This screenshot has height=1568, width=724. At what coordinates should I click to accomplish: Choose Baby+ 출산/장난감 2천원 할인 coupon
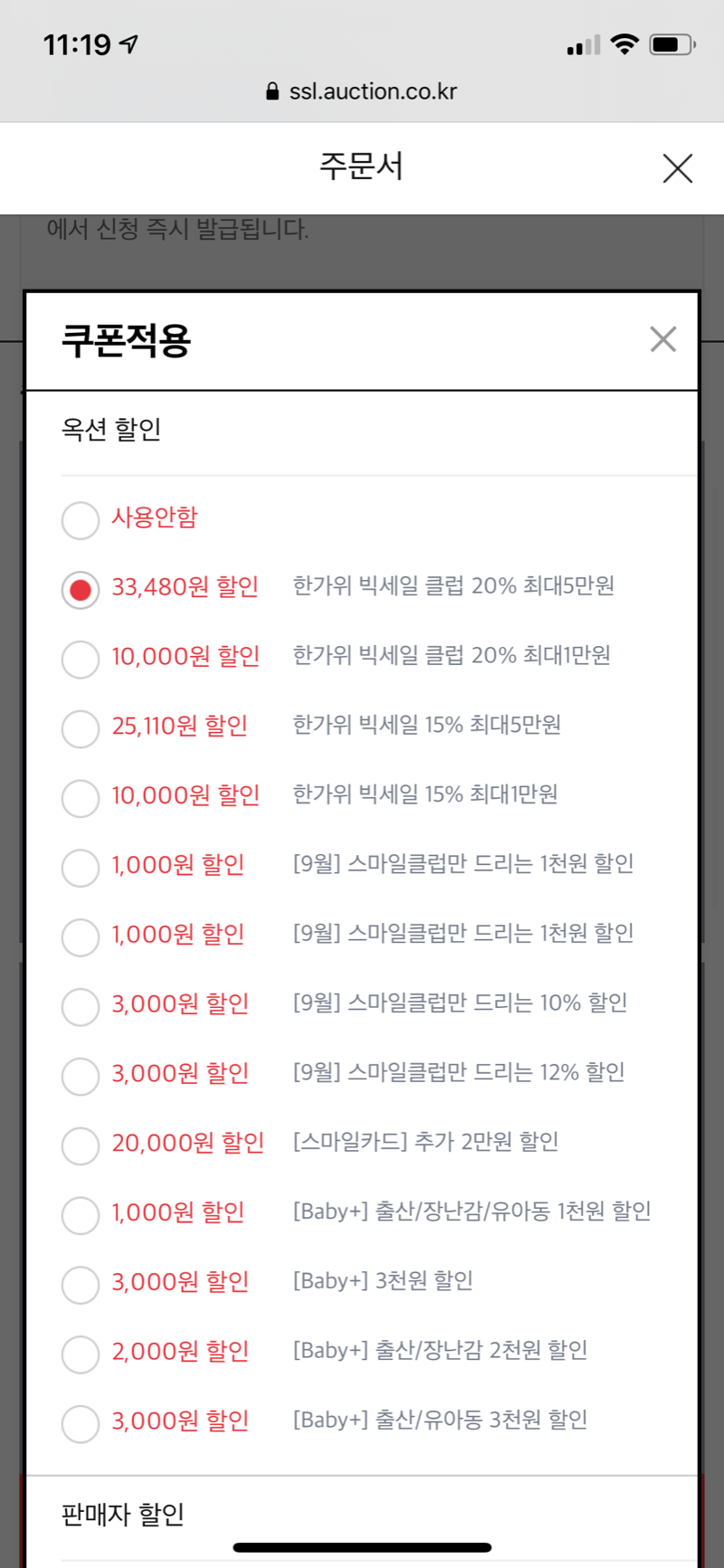[81, 1354]
